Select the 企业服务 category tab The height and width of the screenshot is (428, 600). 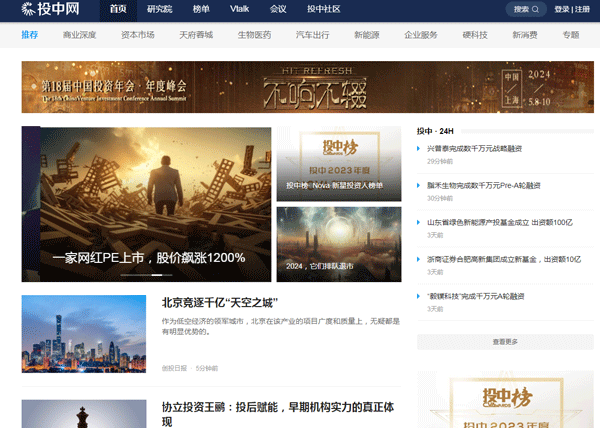[x=421, y=35]
